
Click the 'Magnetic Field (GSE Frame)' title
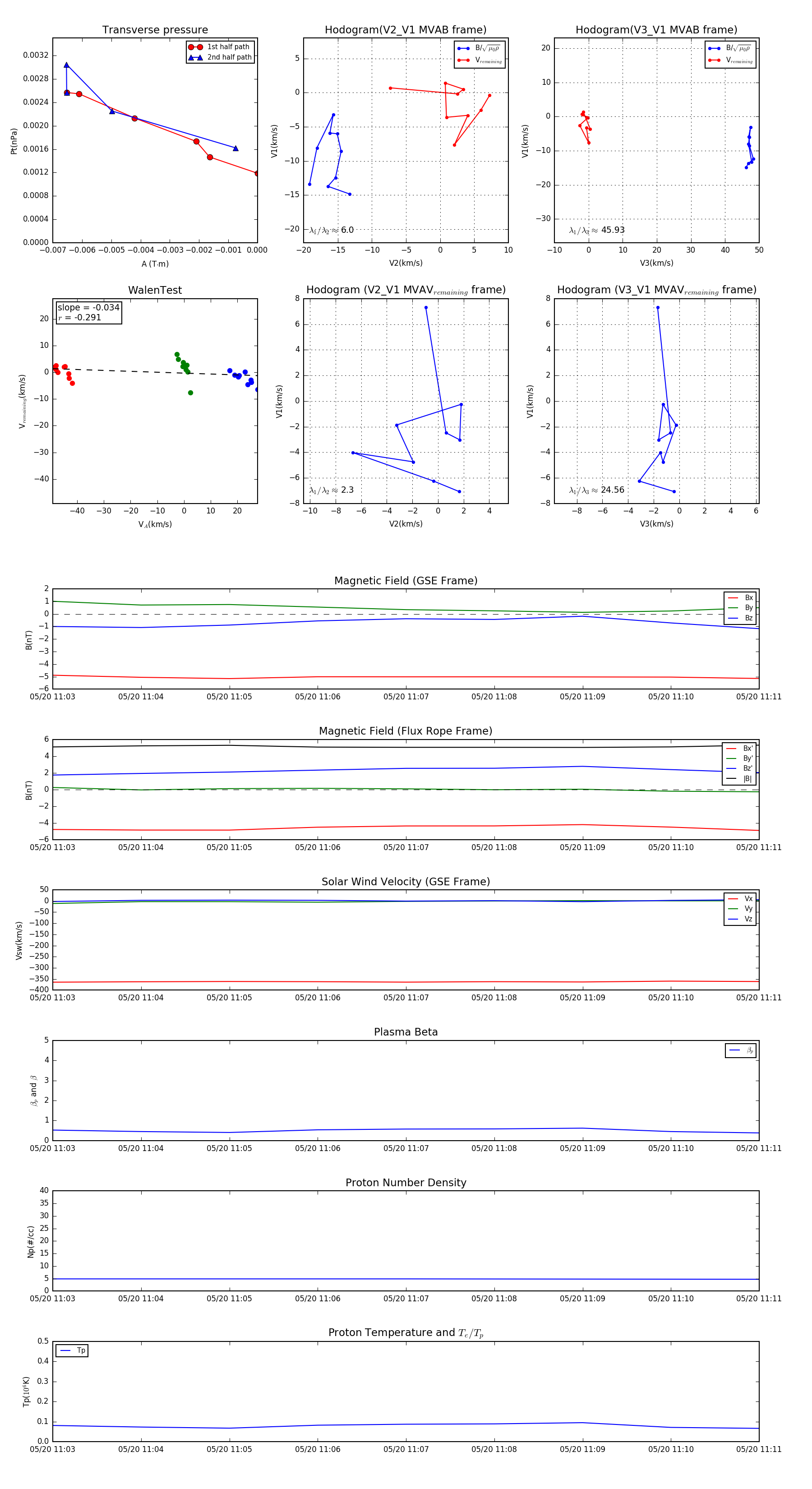[x=406, y=581]
